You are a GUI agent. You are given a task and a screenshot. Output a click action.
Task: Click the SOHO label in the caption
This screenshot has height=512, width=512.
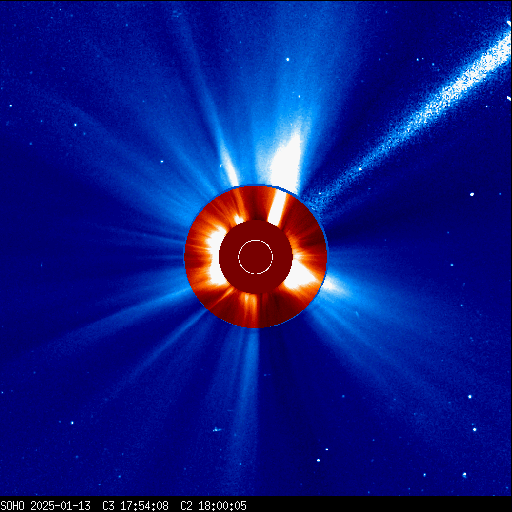pyautogui.click(x=13, y=506)
